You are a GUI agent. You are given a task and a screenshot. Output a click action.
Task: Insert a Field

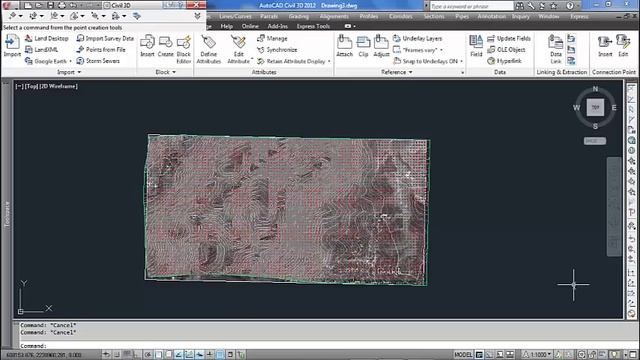click(476, 46)
